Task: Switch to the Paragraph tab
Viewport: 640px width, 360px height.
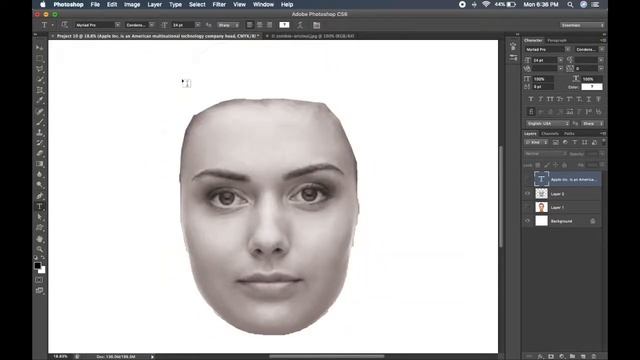Action: (x=557, y=40)
